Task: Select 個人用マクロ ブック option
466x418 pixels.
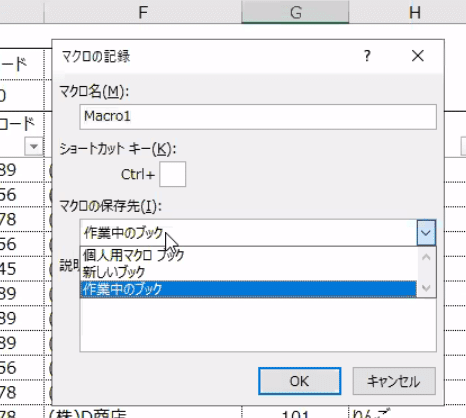Action: pos(248,255)
